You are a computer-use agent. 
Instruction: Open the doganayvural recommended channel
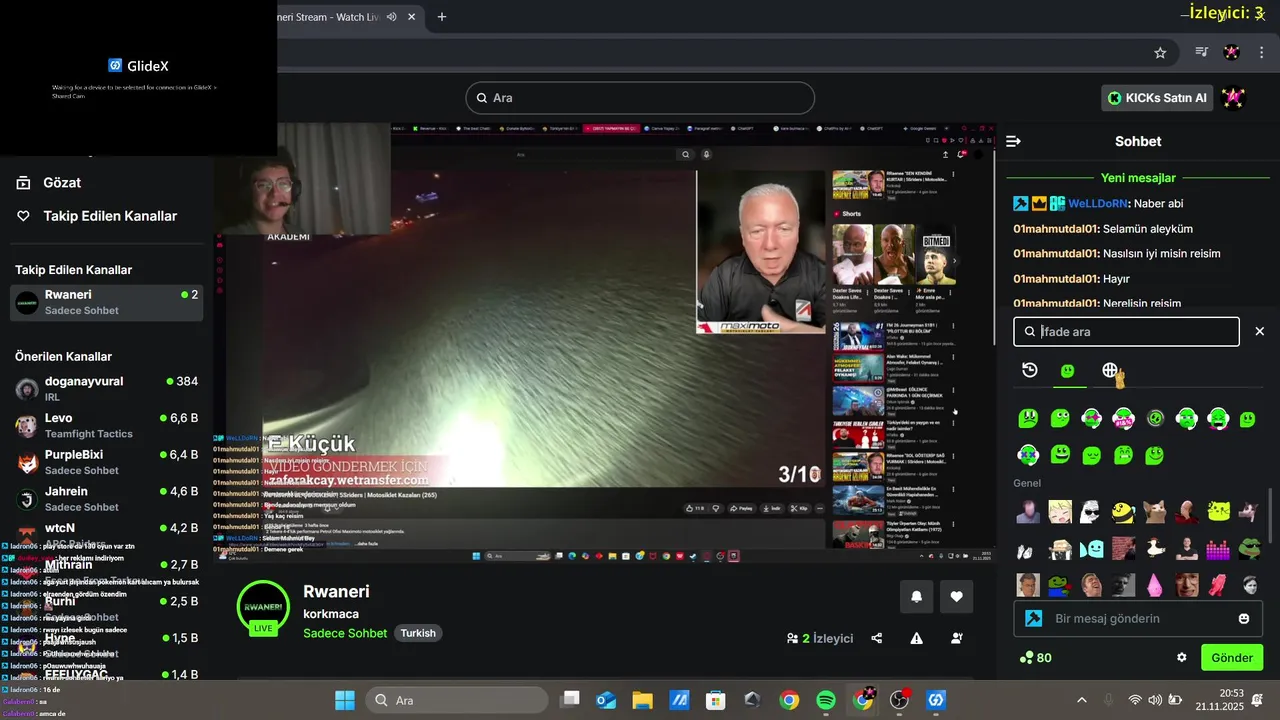point(107,389)
